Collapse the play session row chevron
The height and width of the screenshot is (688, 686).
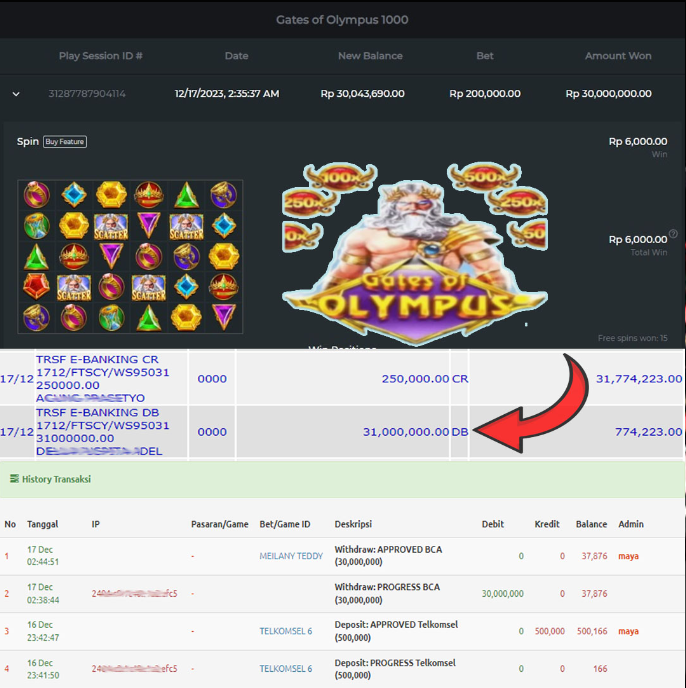tap(16, 94)
